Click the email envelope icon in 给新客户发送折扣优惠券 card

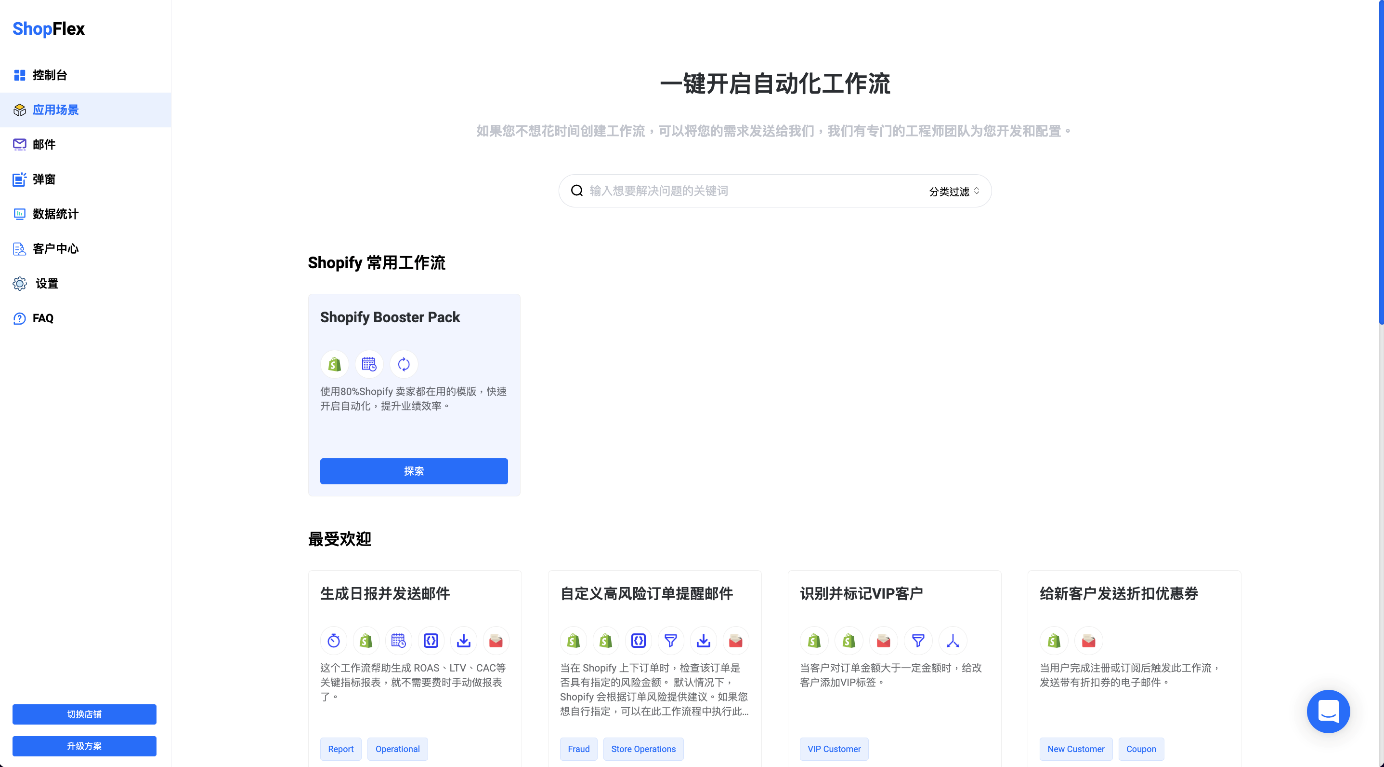click(x=1088, y=640)
